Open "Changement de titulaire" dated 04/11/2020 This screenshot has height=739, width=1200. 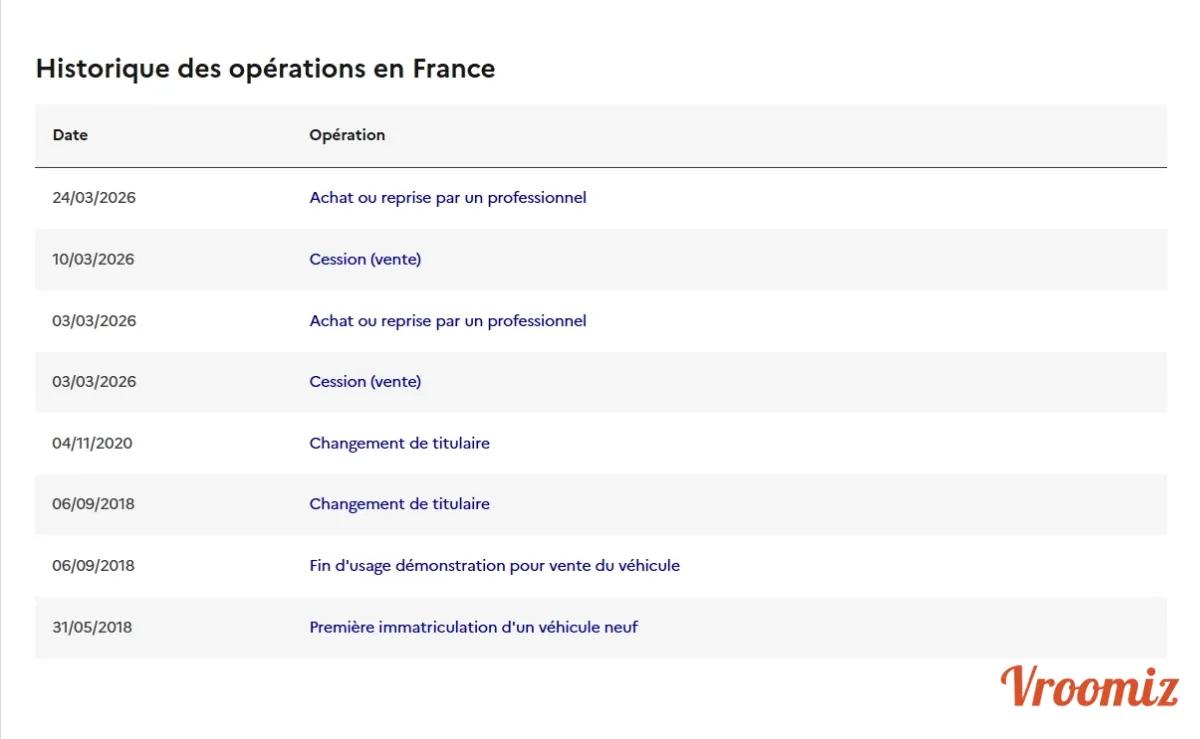399,443
